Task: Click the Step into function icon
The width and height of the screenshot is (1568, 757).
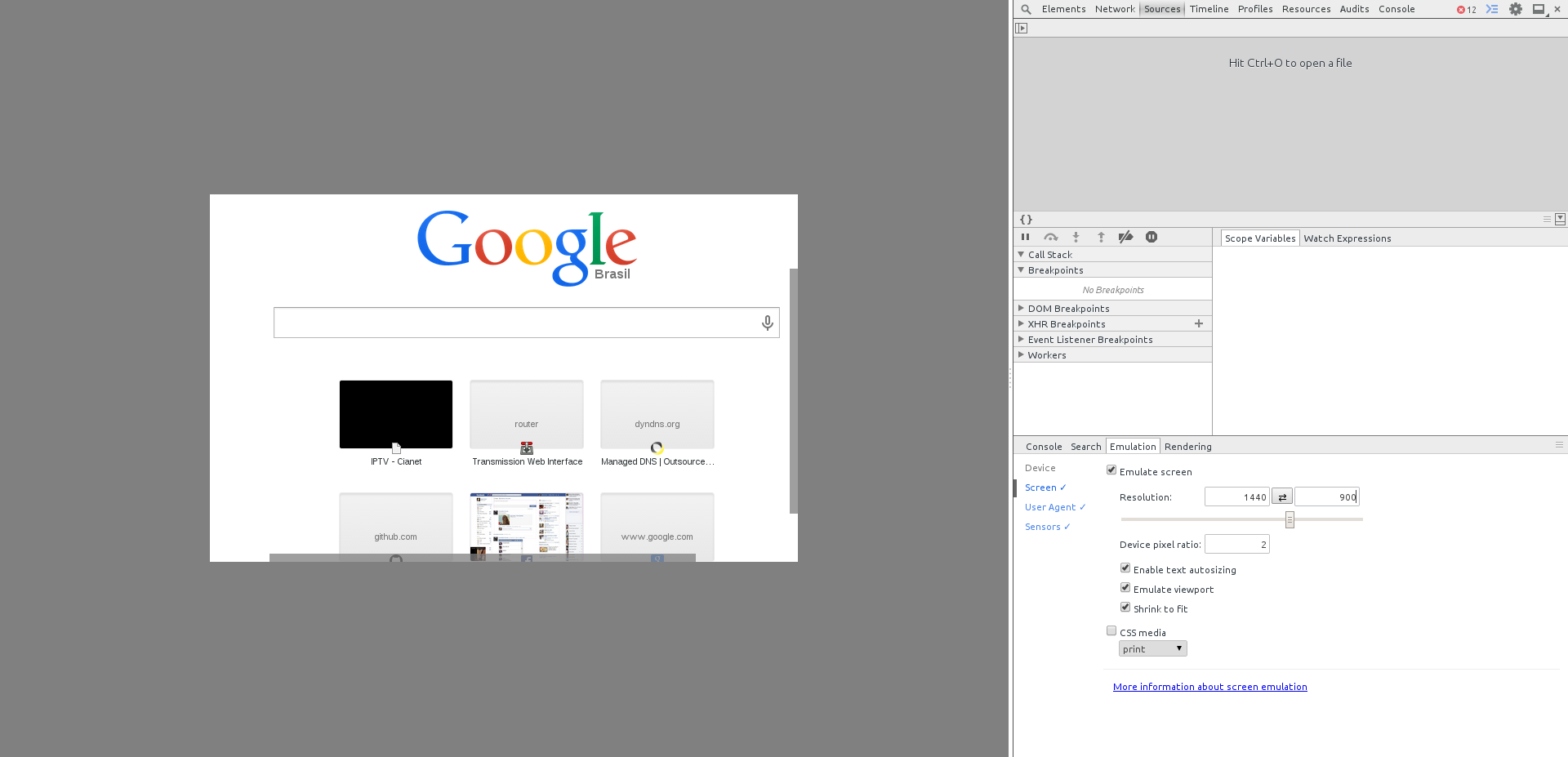Action: 1076,237
